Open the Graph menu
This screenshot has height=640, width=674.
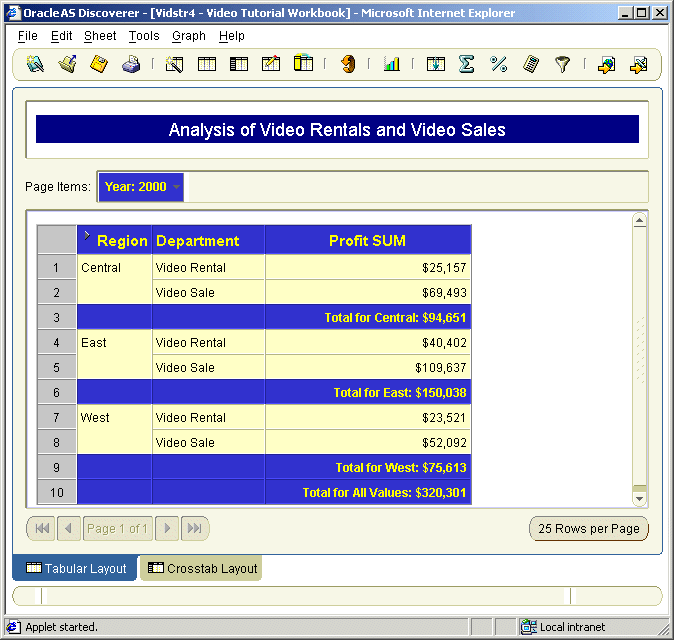tap(189, 36)
